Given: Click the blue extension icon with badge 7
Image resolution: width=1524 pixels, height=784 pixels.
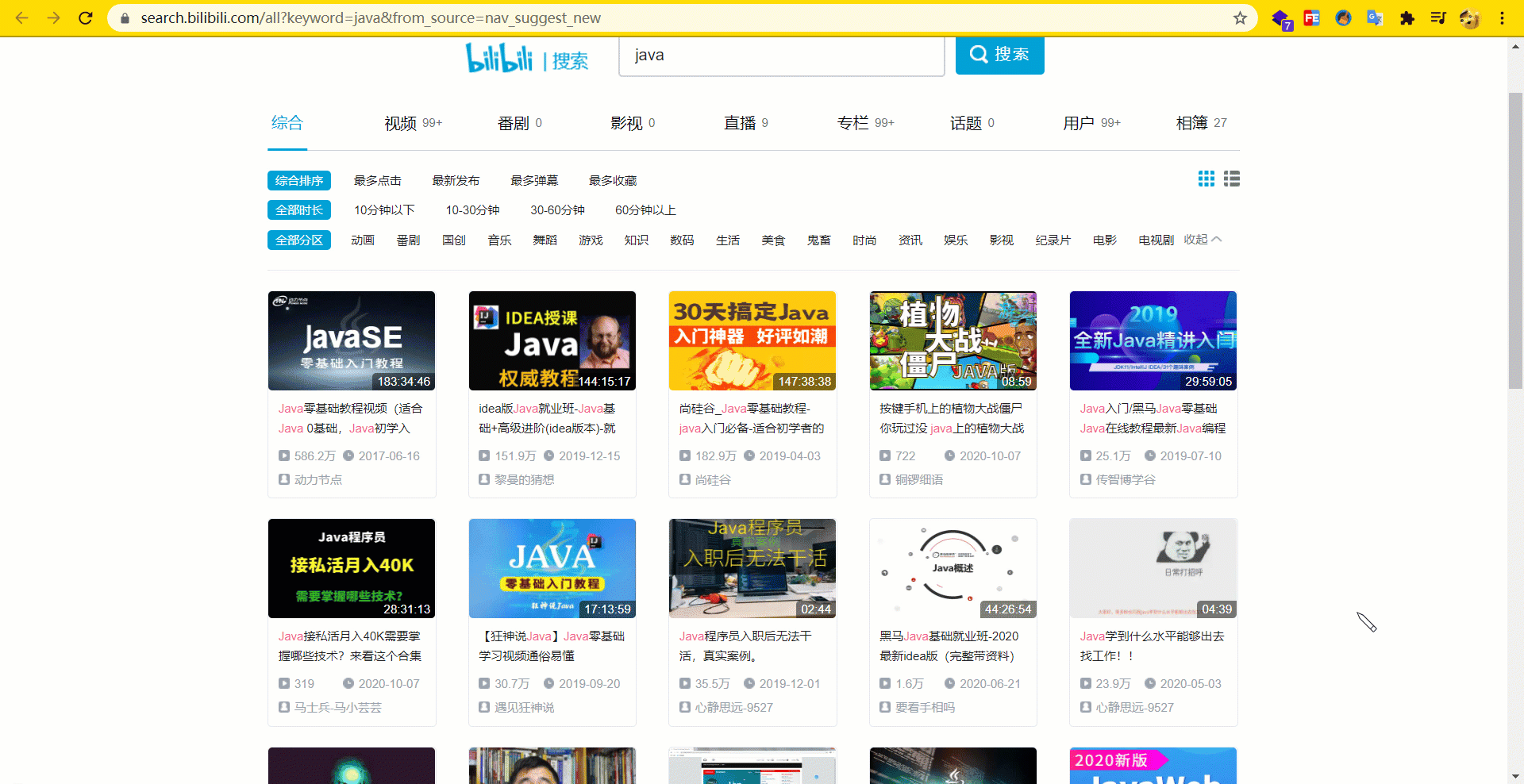Looking at the screenshot, I should [1280, 18].
